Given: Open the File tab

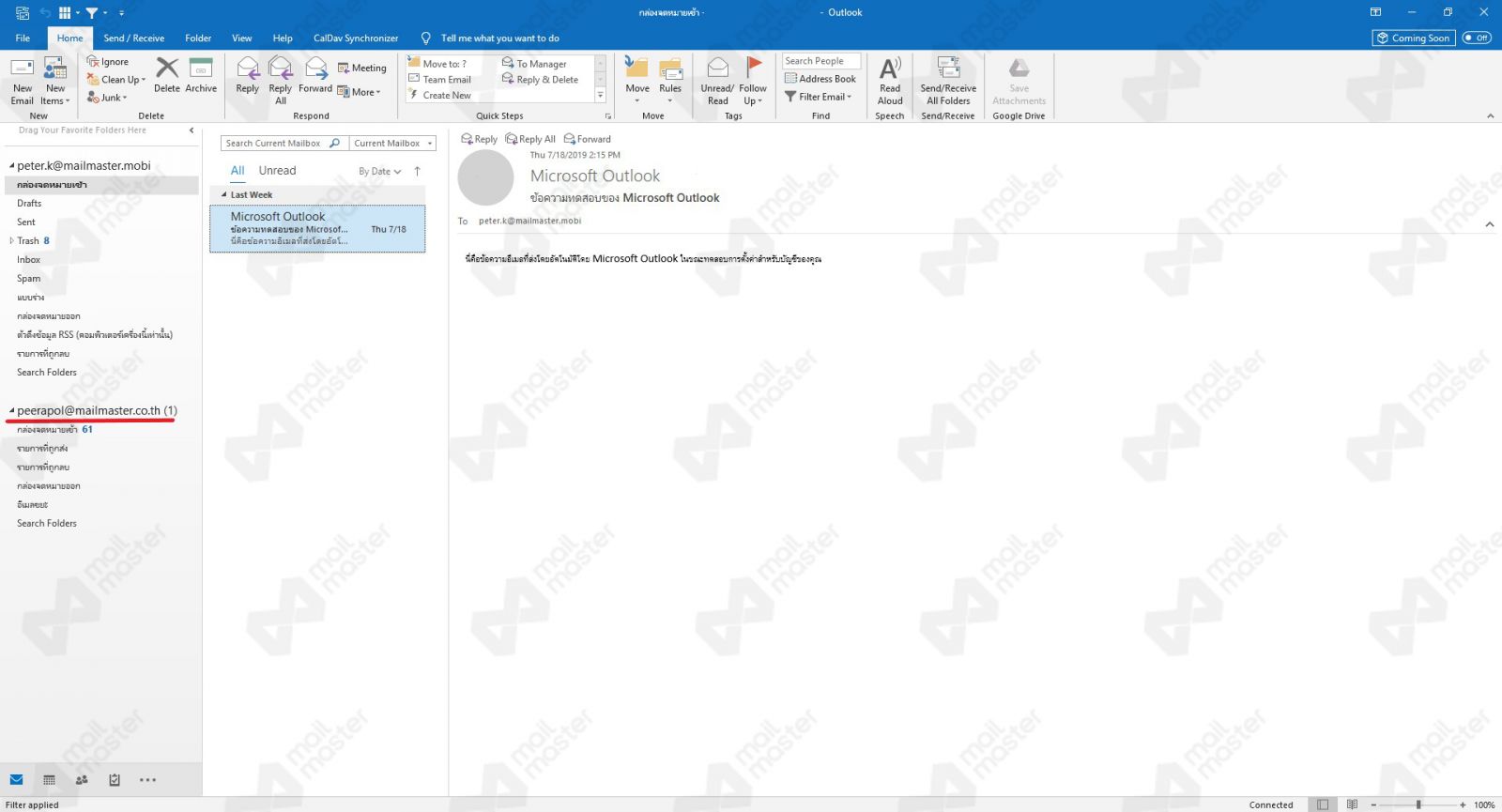Looking at the screenshot, I should point(23,38).
